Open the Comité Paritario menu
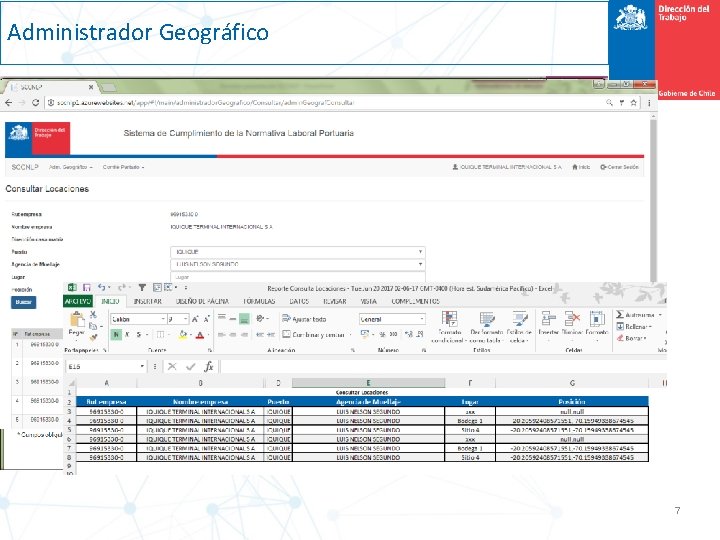The height and width of the screenshot is (540, 720). click(x=124, y=167)
